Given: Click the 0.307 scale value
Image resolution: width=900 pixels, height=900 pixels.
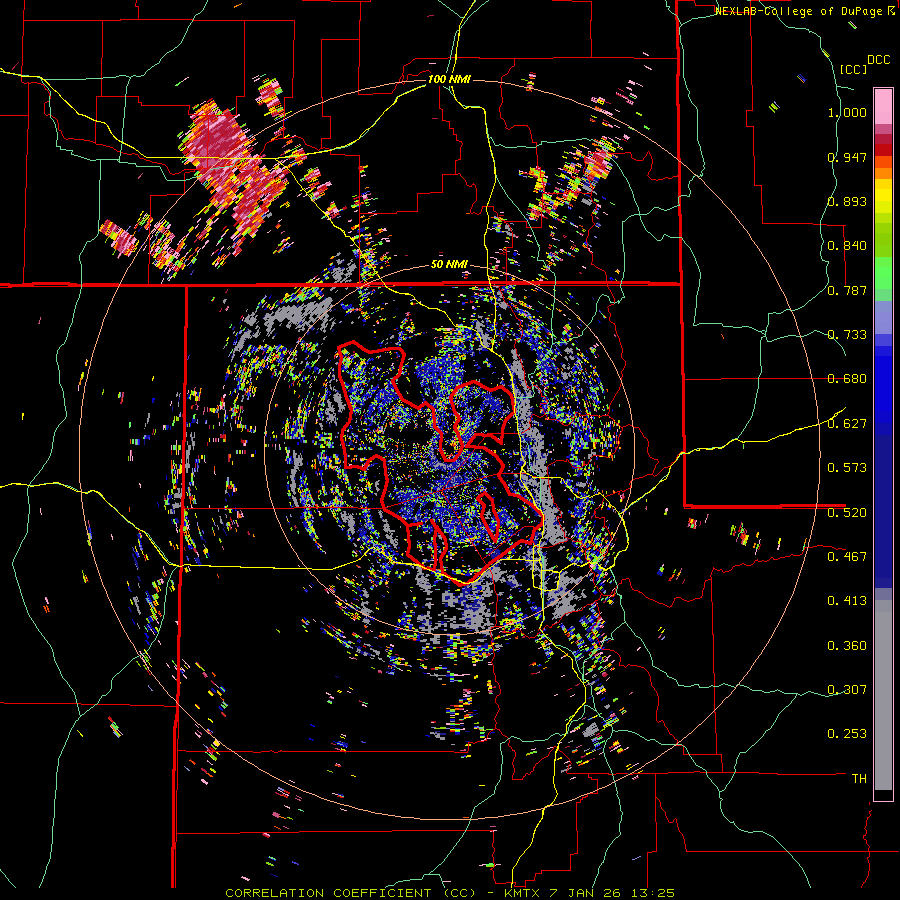Looking at the screenshot, I should tap(847, 689).
